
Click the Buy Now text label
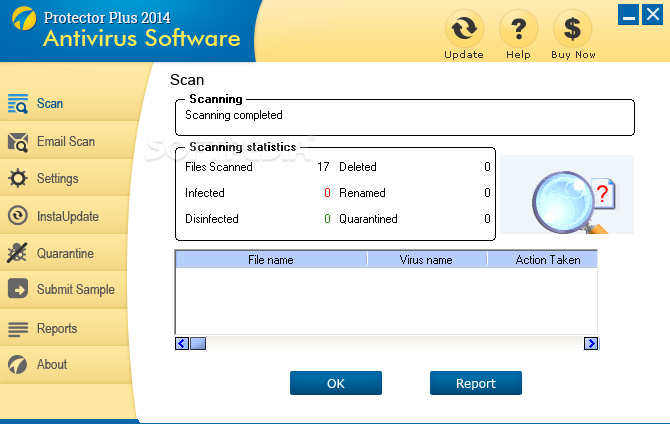[573, 55]
